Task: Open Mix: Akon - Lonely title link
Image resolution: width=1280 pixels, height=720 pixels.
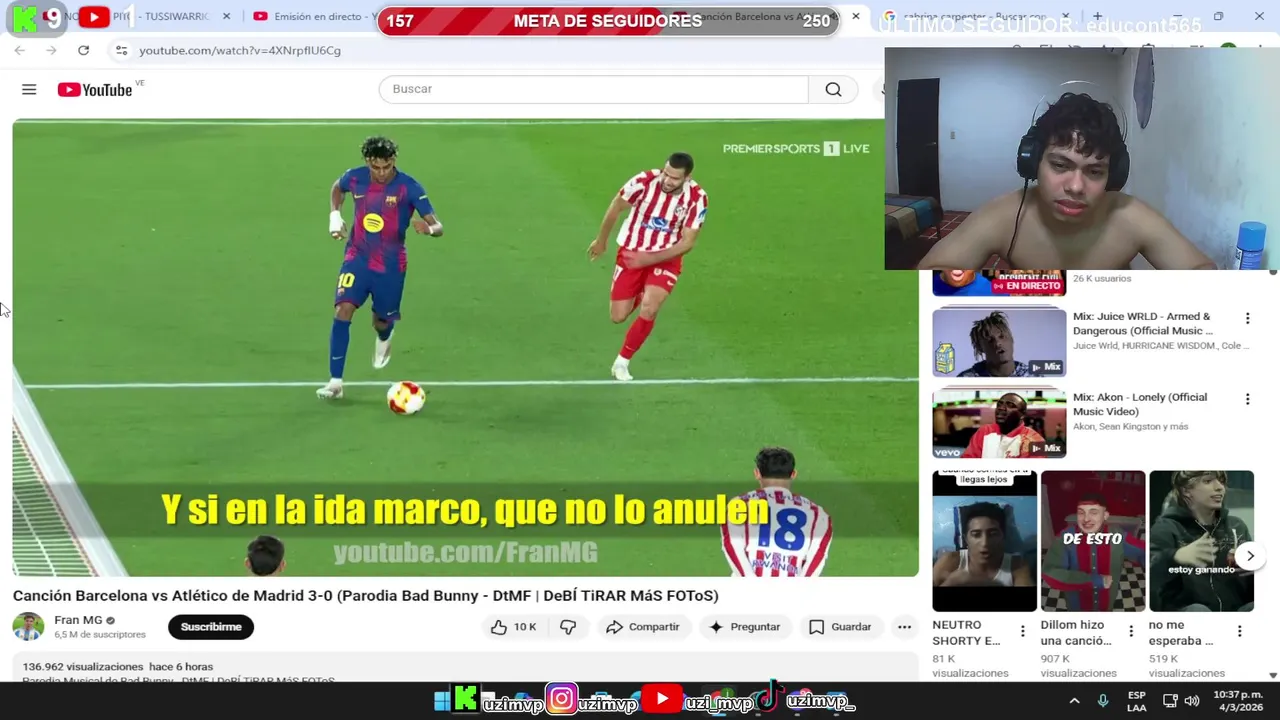Action: click(1140, 404)
